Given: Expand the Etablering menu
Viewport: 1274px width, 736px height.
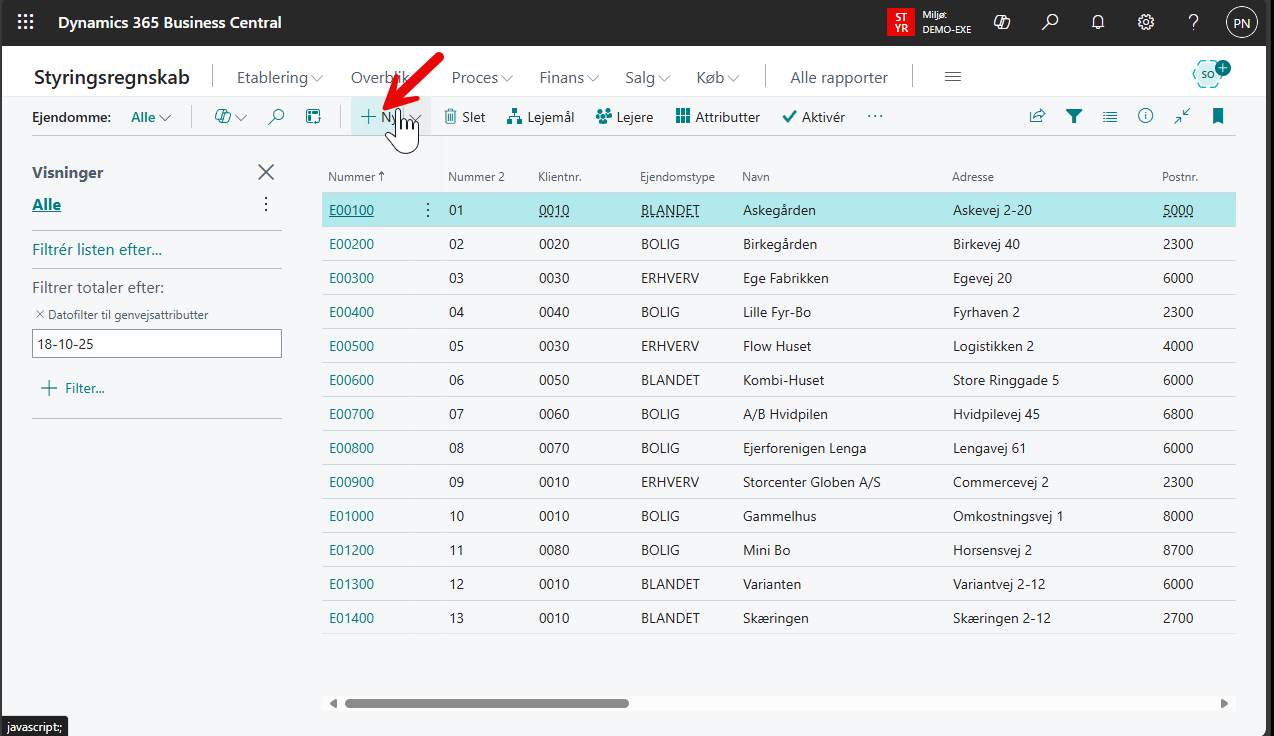Looking at the screenshot, I should point(279,78).
